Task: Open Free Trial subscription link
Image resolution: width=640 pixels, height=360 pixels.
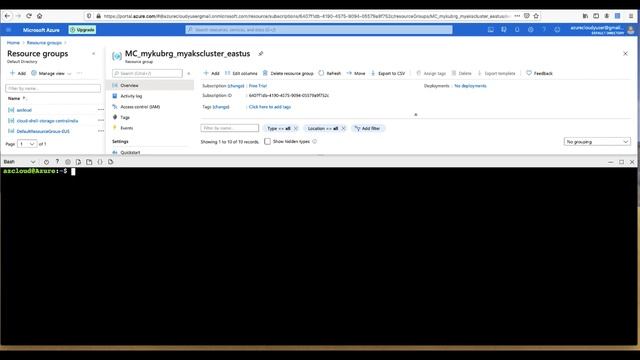Action: 258,86
